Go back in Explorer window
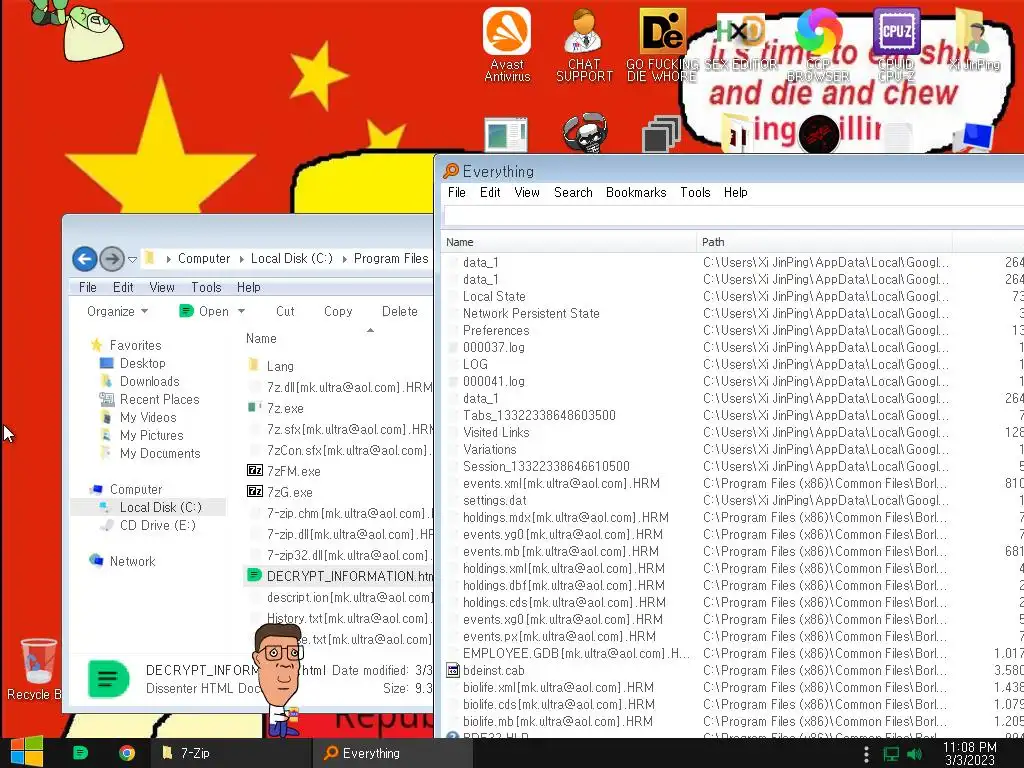 pyautogui.click(x=84, y=259)
